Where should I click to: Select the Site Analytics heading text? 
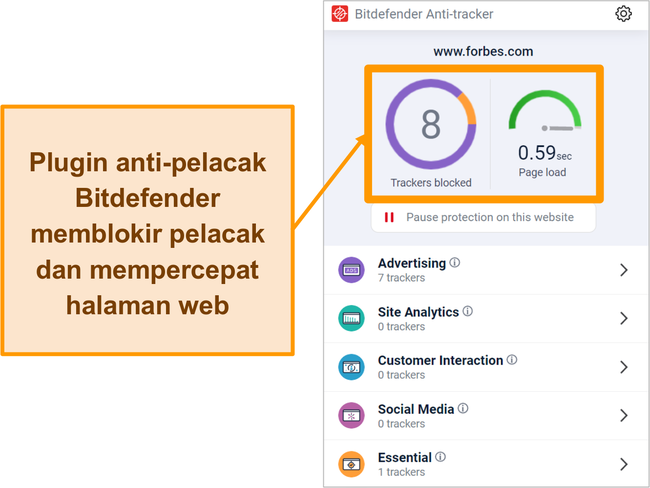418,312
